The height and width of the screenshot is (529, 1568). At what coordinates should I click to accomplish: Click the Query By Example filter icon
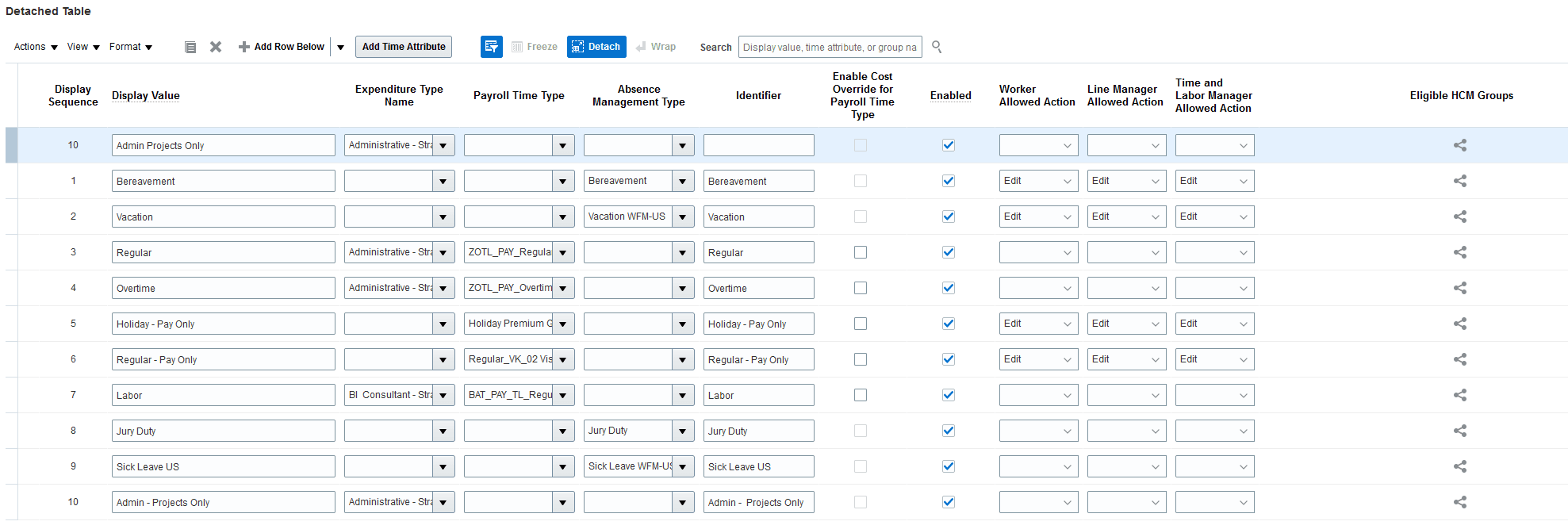pyautogui.click(x=492, y=47)
